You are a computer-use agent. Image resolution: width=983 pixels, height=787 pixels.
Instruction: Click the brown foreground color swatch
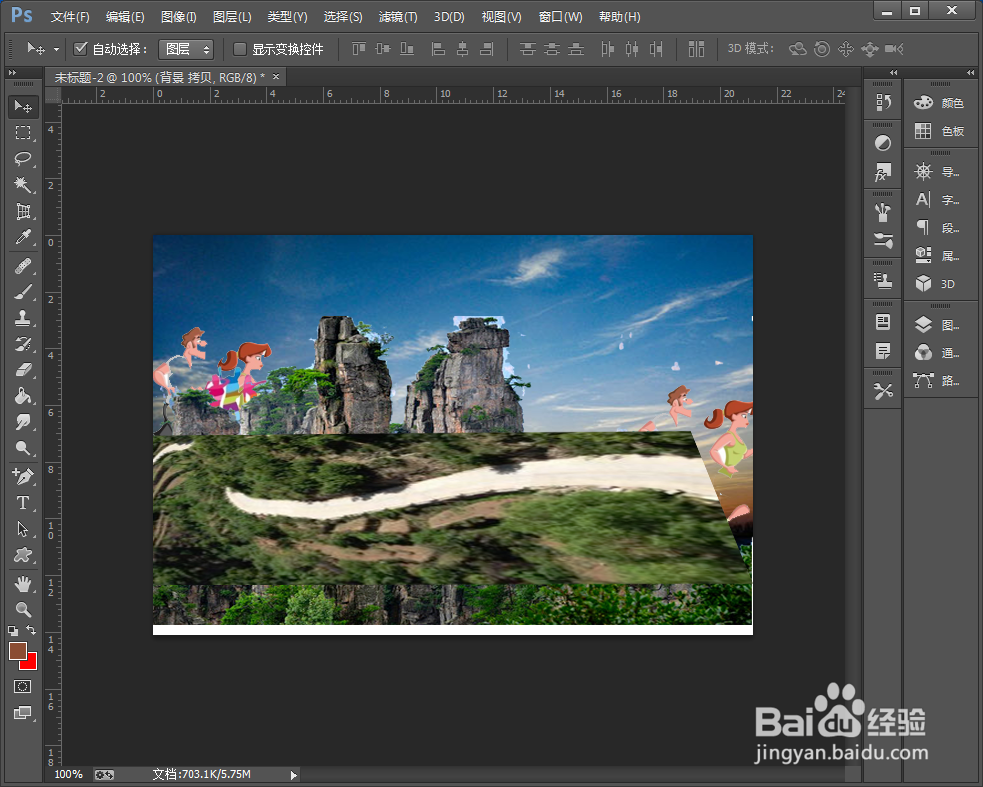17,650
